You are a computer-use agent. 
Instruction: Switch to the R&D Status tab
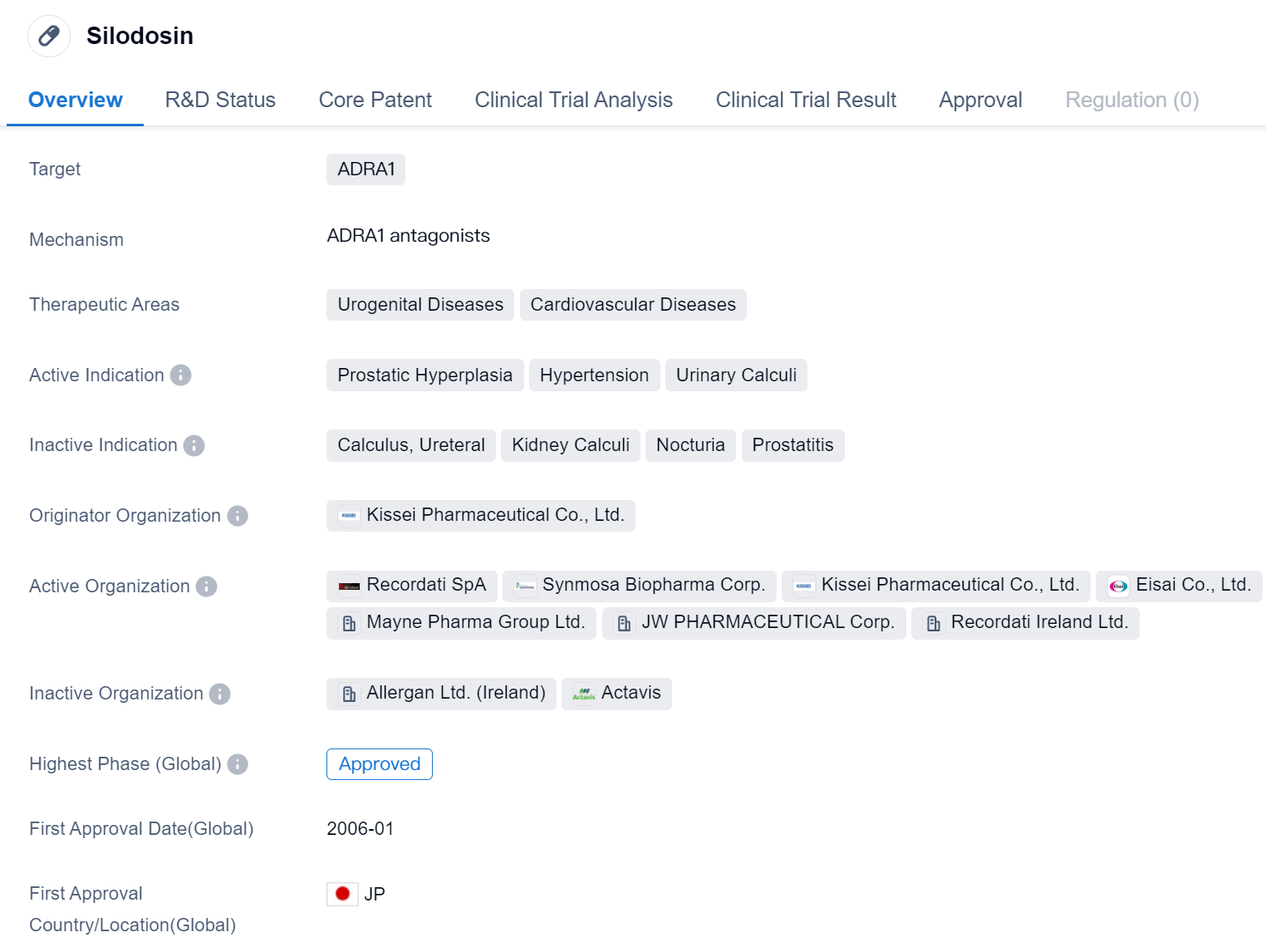point(220,101)
